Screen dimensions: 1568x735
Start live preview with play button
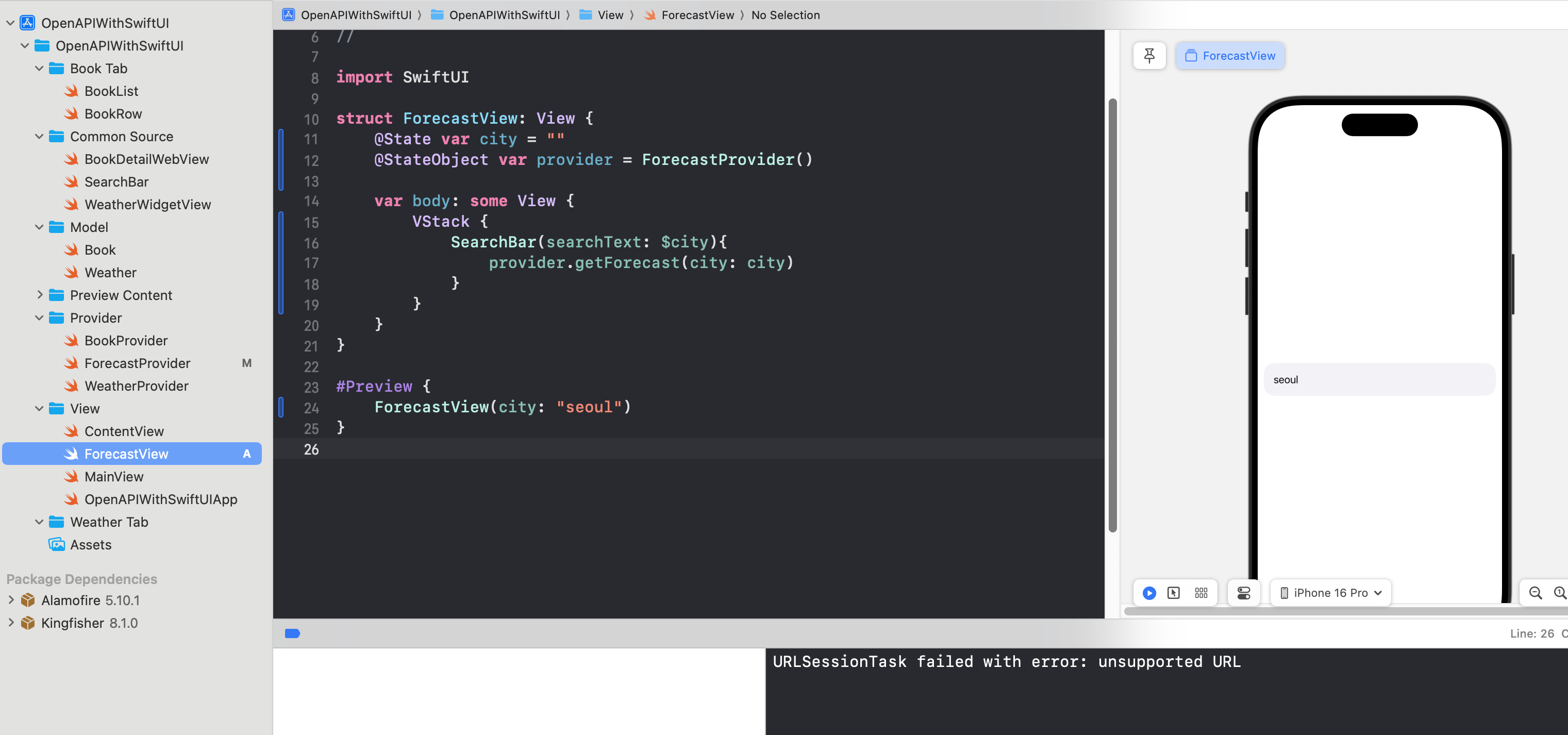1148,593
